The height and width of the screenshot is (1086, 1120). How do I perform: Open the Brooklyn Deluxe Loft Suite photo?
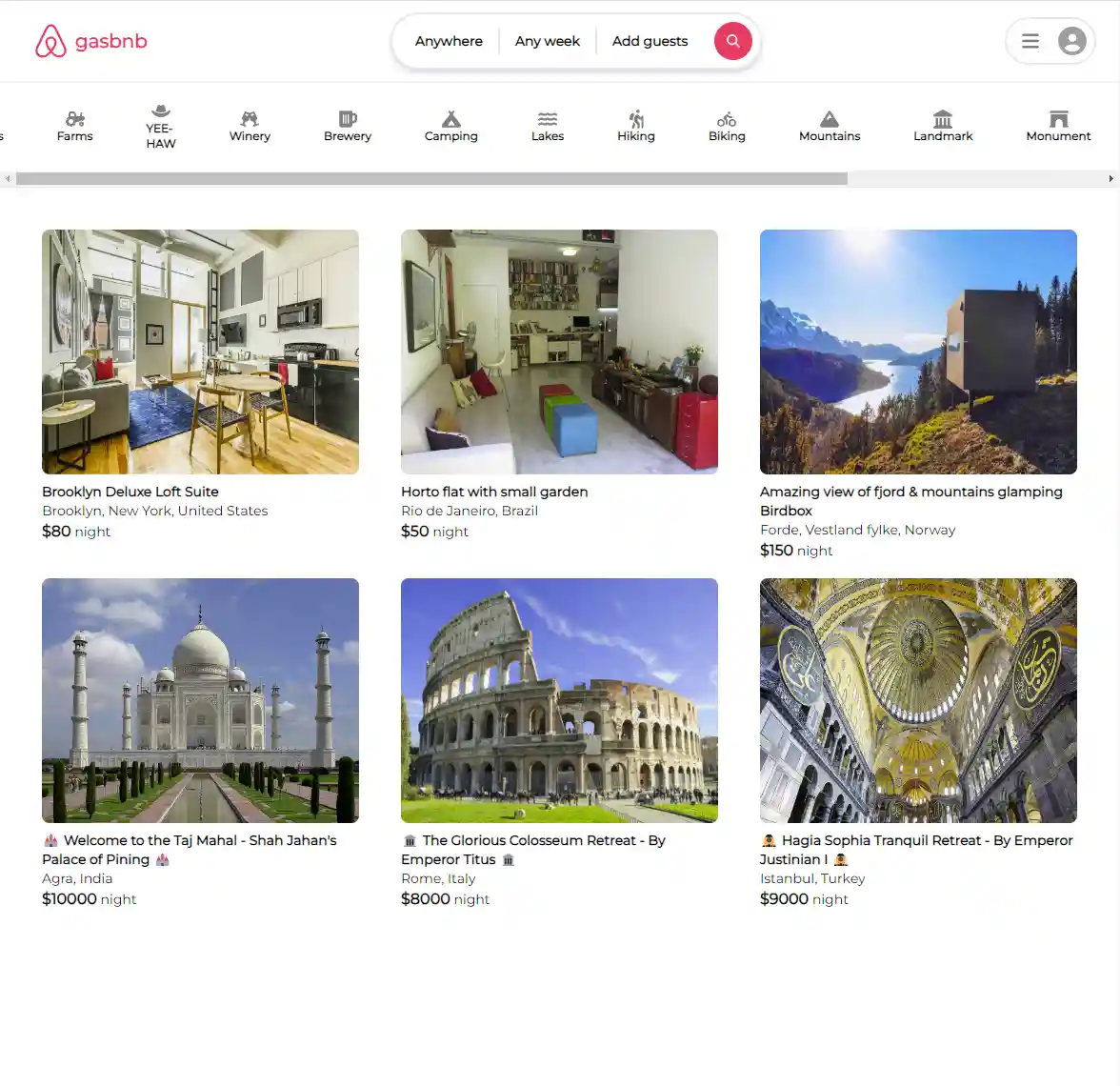200,352
